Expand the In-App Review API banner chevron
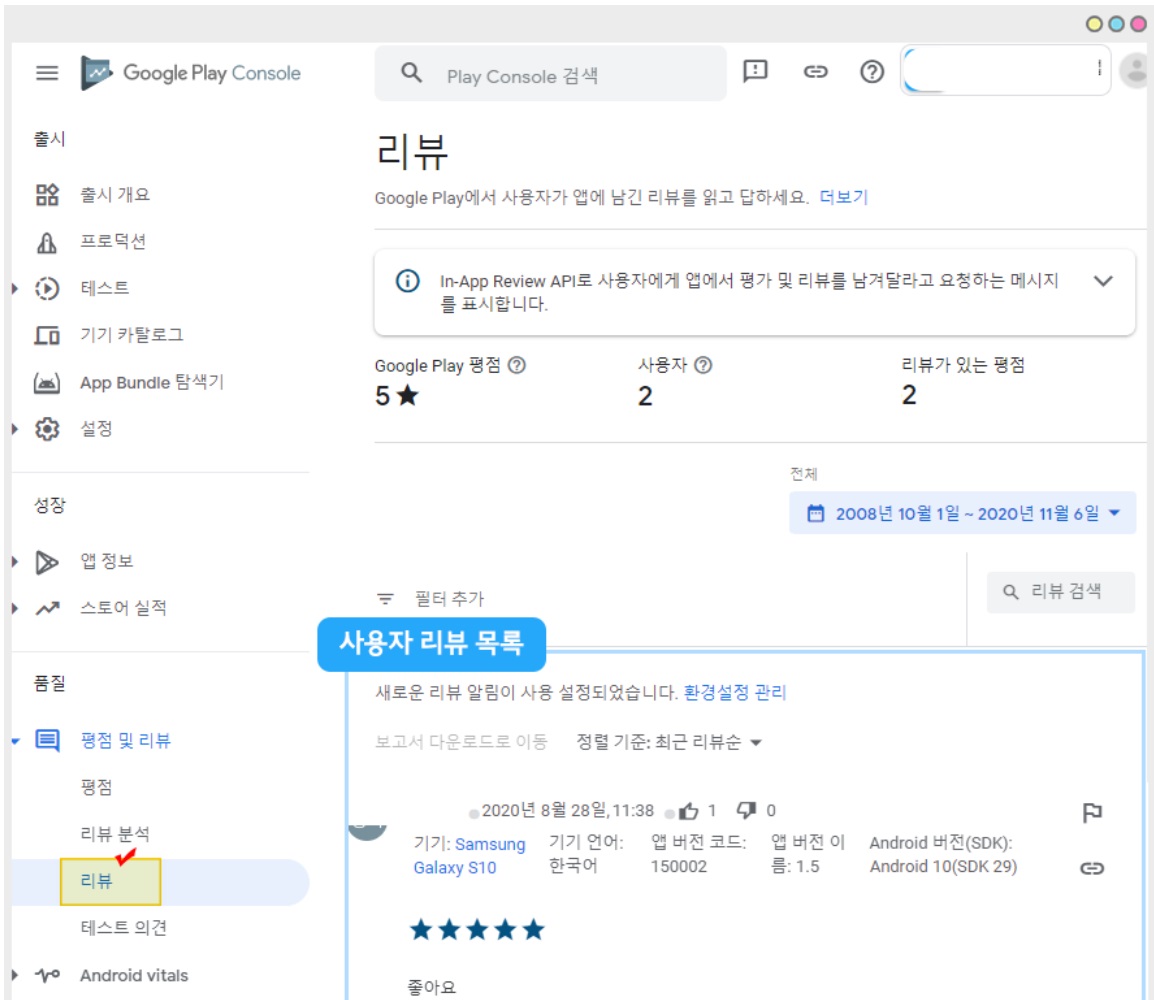Image resolution: width=1154 pixels, height=1000 pixels. pos(1103,280)
